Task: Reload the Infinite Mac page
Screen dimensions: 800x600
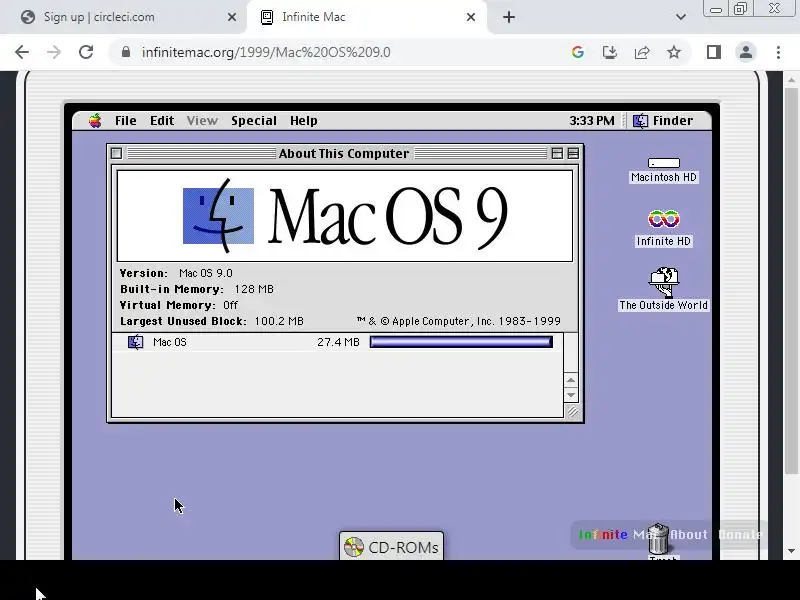Action: click(86, 52)
